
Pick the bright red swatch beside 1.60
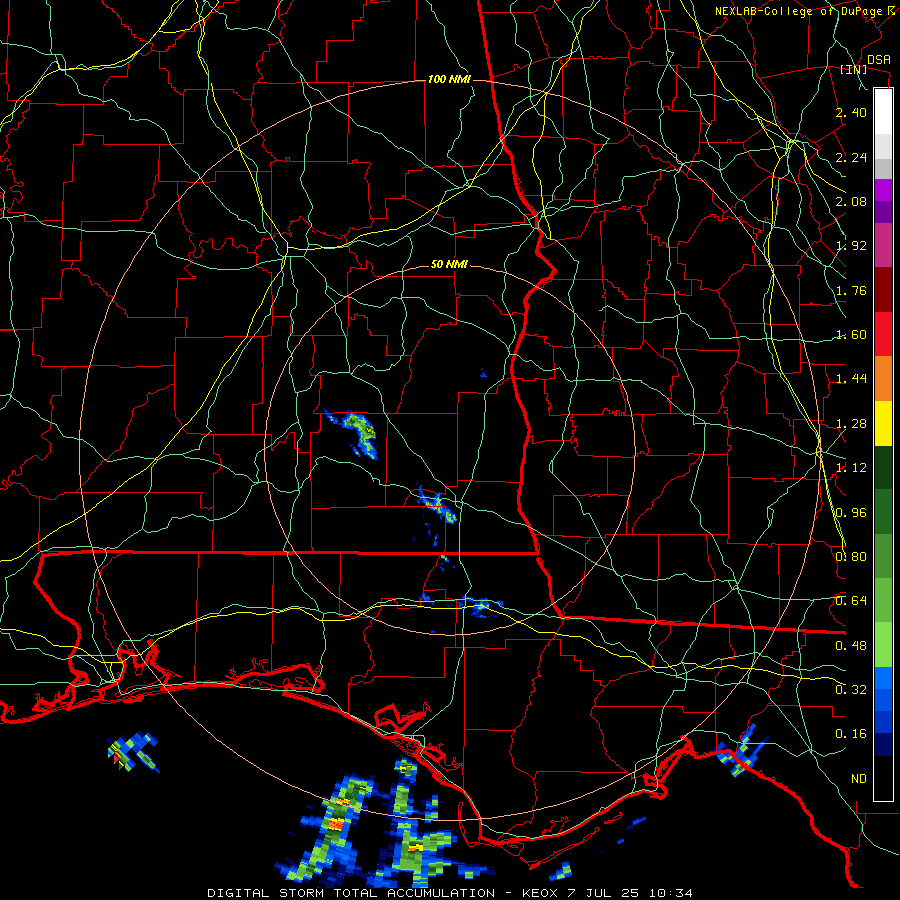coord(883,334)
